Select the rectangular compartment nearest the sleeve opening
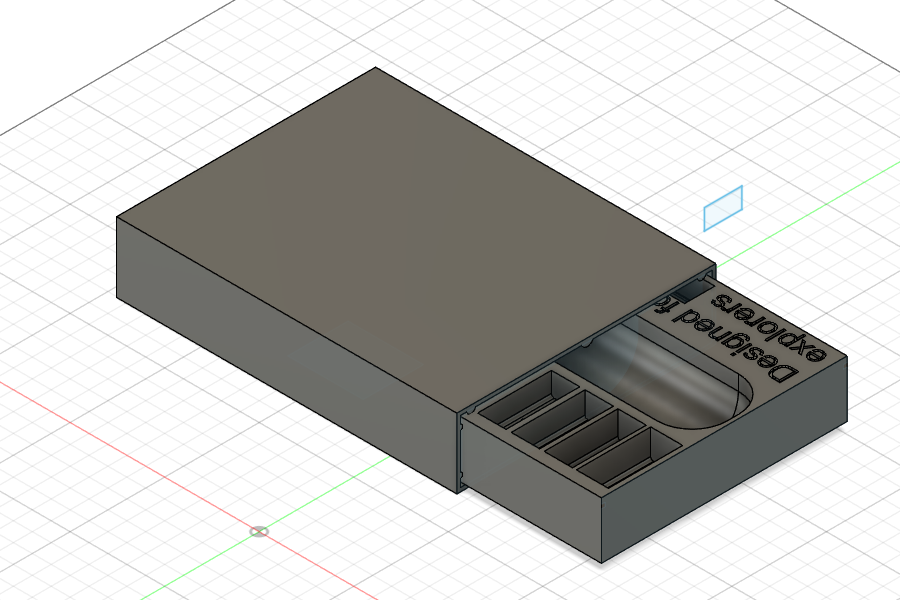Screen dimensions: 900x600 click(528, 399)
